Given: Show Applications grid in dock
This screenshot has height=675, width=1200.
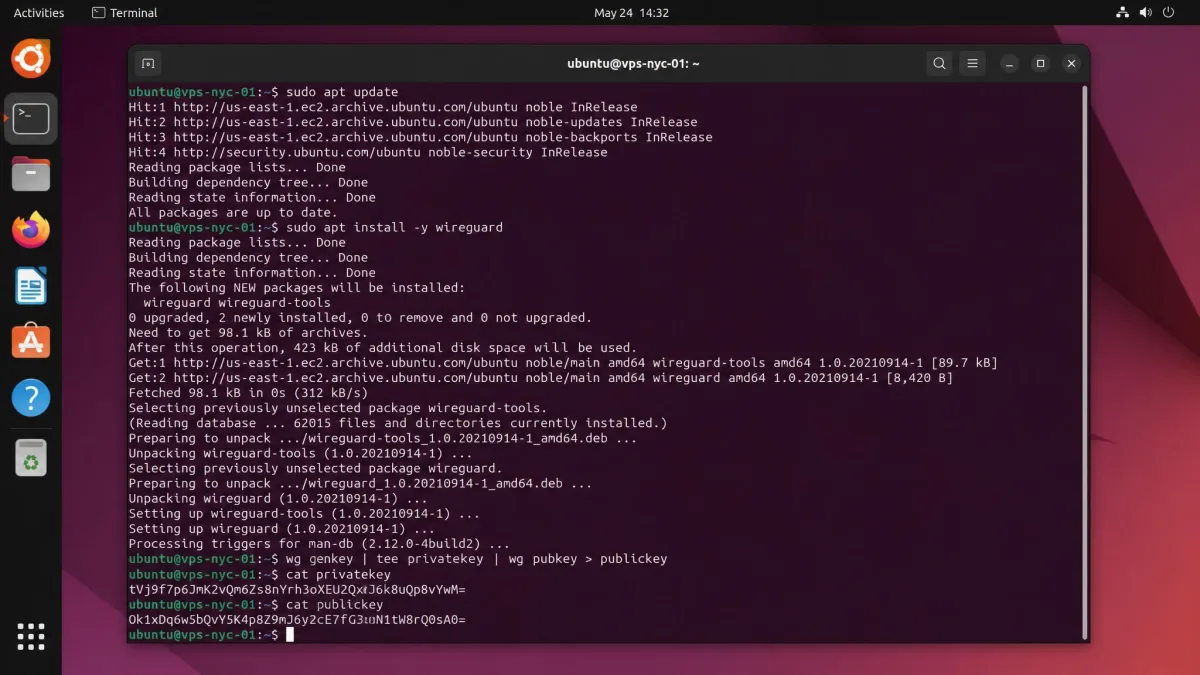Looking at the screenshot, I should 31,636.
